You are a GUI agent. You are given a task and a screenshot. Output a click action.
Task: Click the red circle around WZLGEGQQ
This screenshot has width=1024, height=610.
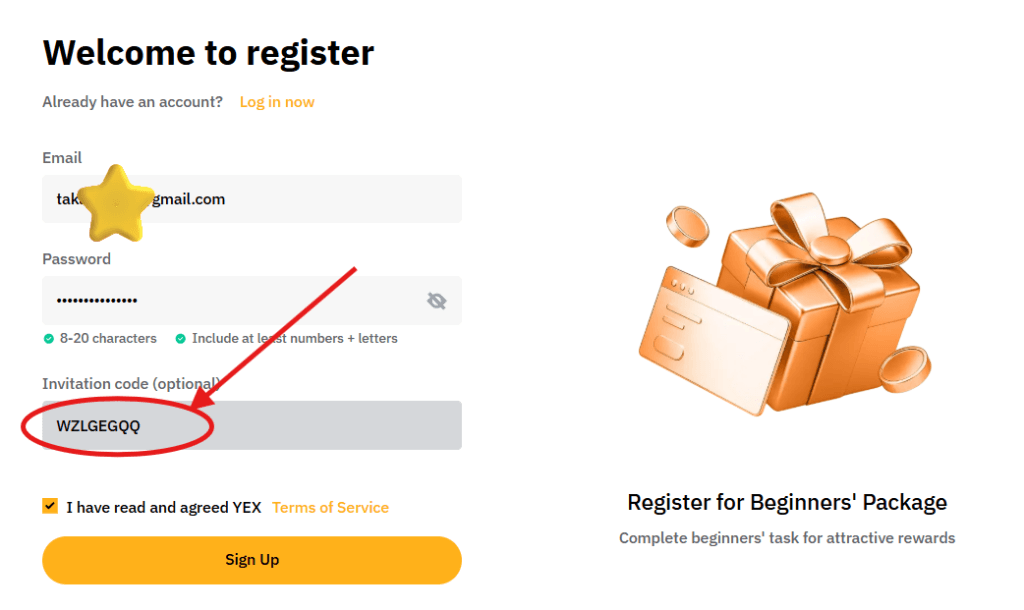coord(118,425)
